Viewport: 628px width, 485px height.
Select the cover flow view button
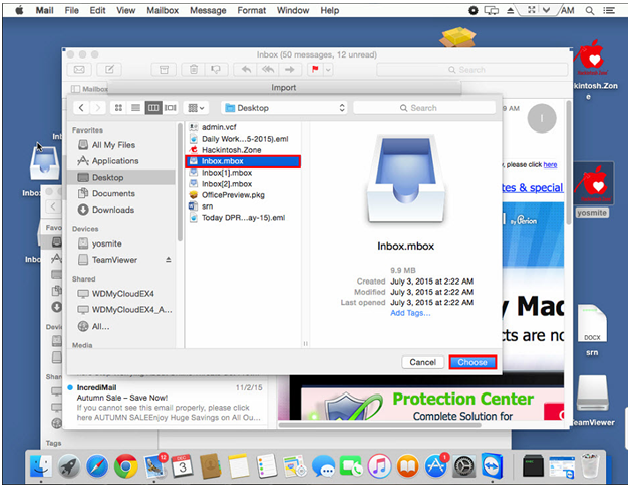pos(171,107)
